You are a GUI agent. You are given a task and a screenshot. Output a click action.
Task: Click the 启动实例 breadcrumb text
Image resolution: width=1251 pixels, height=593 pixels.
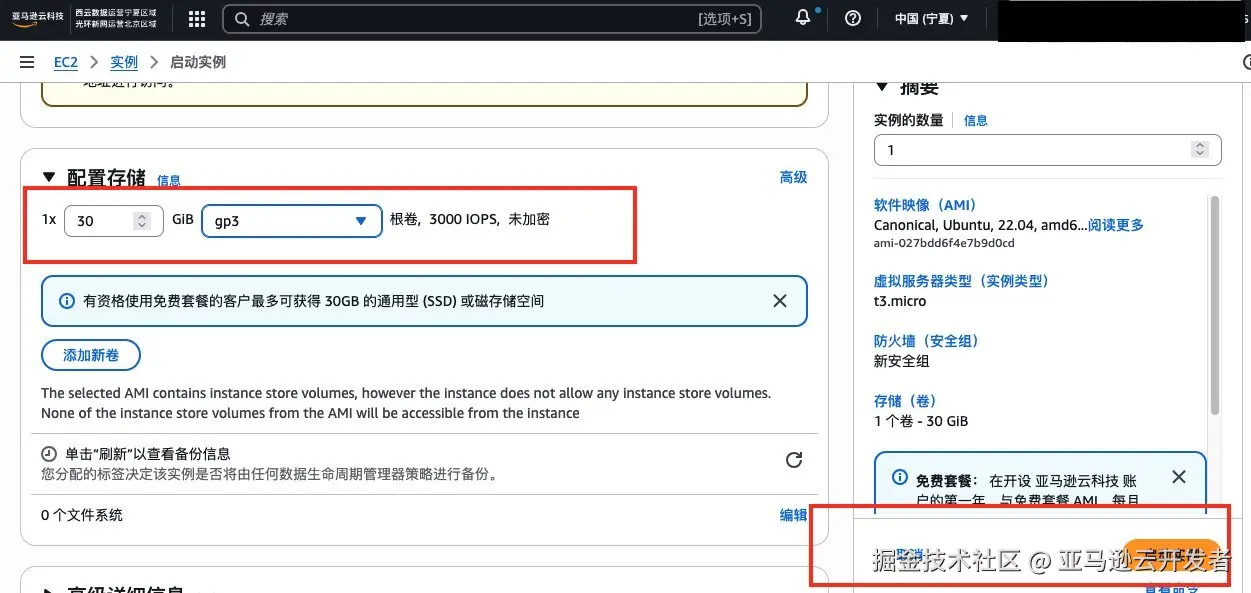click(198, 62)
